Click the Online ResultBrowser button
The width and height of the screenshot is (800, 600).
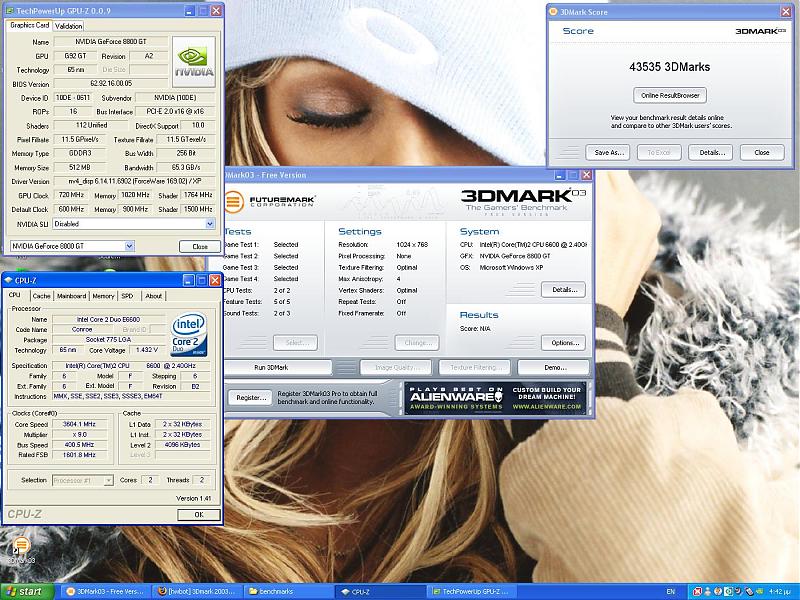coord(670,95)
